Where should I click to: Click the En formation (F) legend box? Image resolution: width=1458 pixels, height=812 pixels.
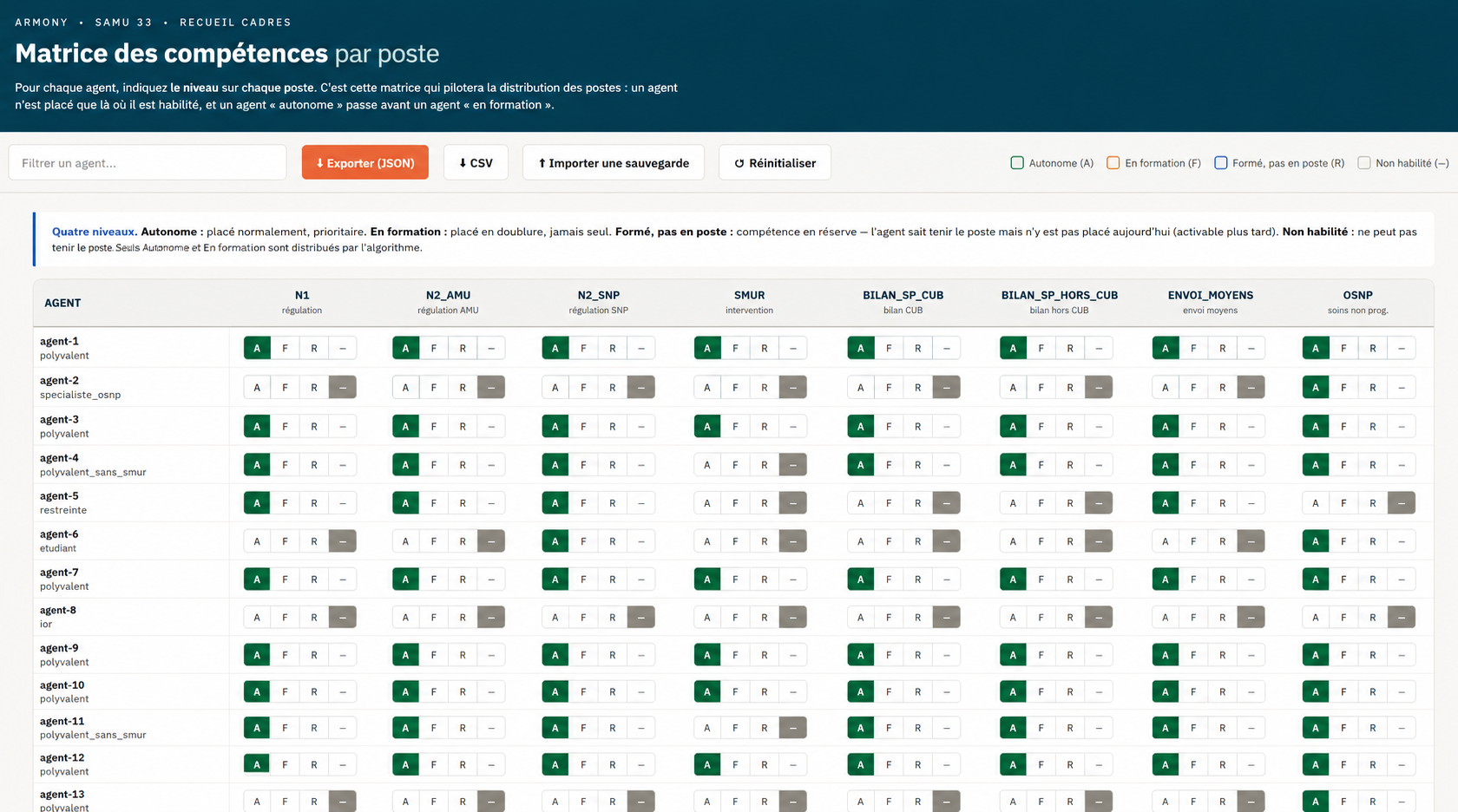click(x=1113, y=162)
